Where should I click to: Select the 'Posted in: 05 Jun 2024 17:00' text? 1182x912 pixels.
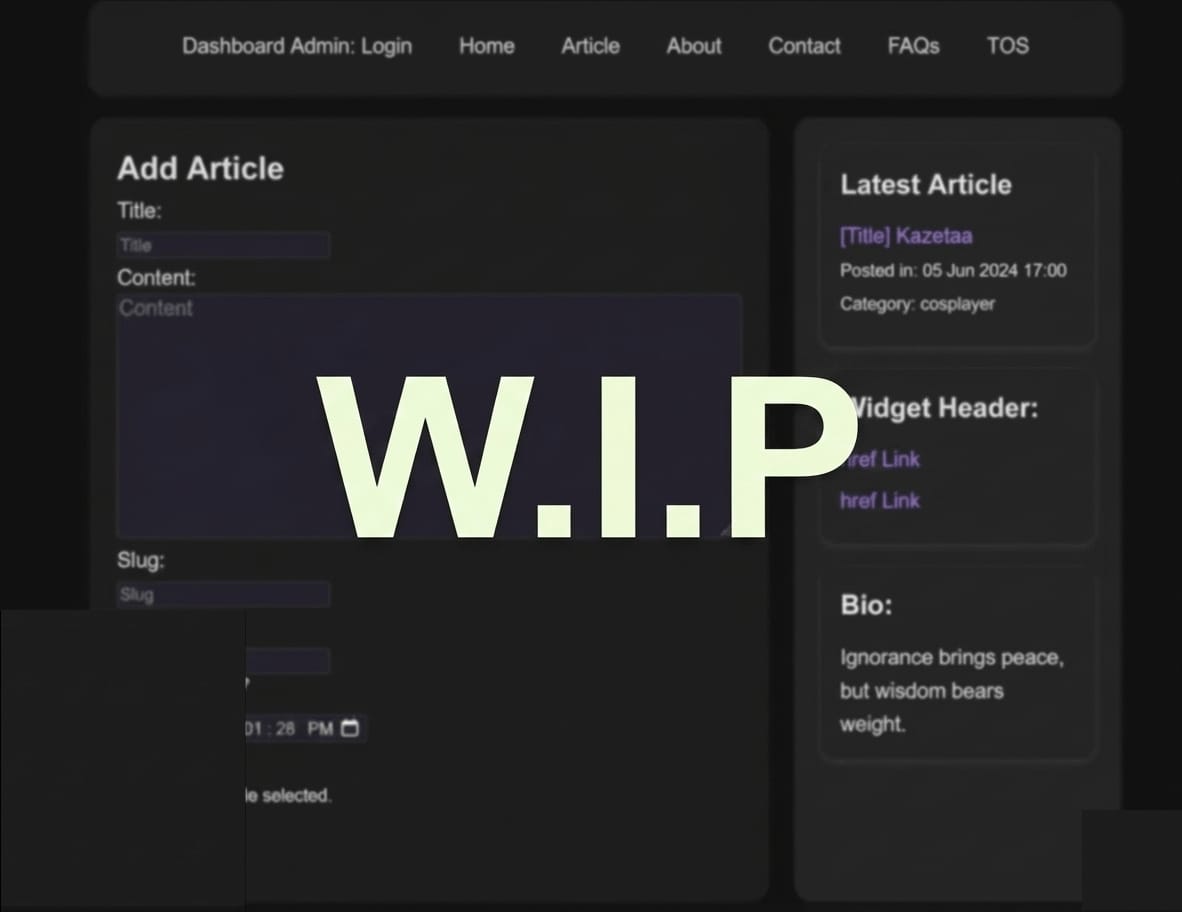click(953, 271)
